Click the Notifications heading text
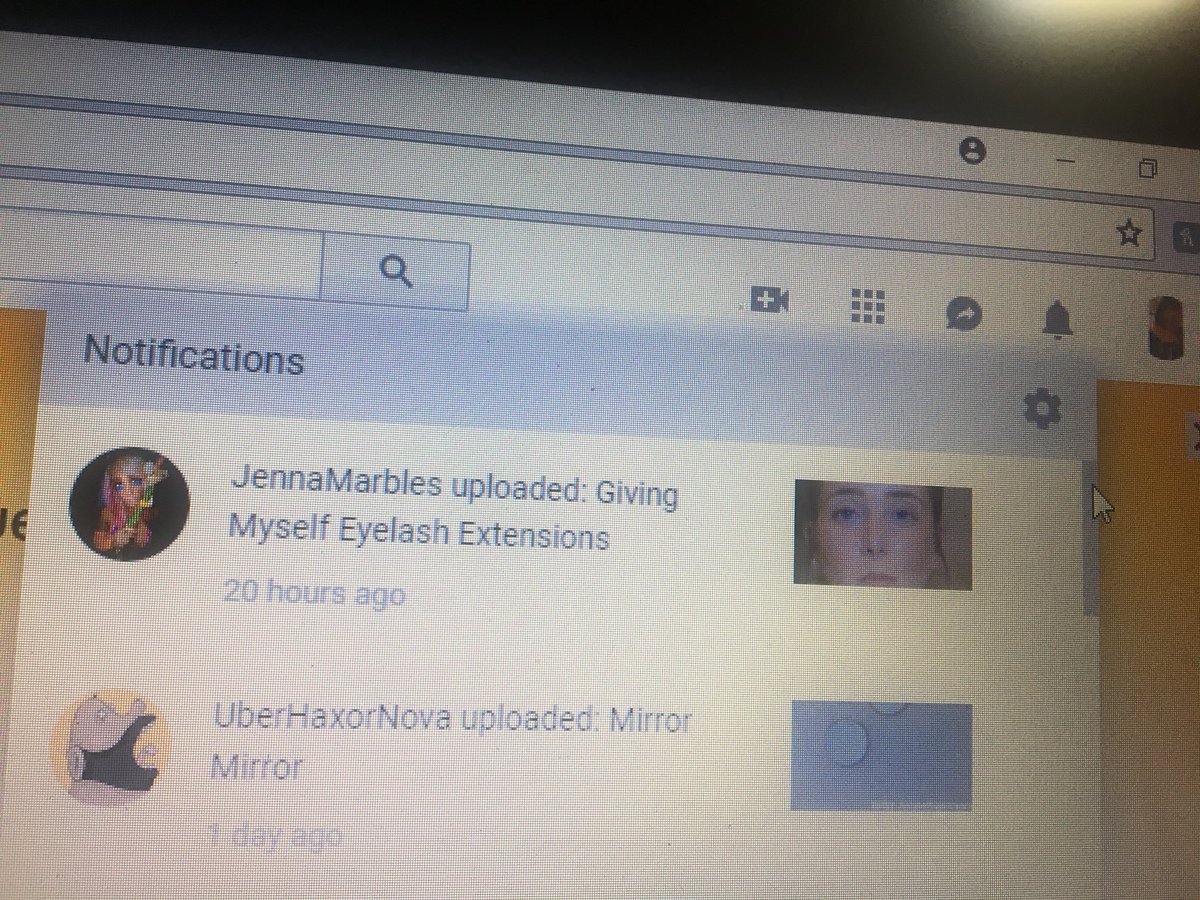The height and width of the screenshot is (900, 1200). [x=194, y=354]
